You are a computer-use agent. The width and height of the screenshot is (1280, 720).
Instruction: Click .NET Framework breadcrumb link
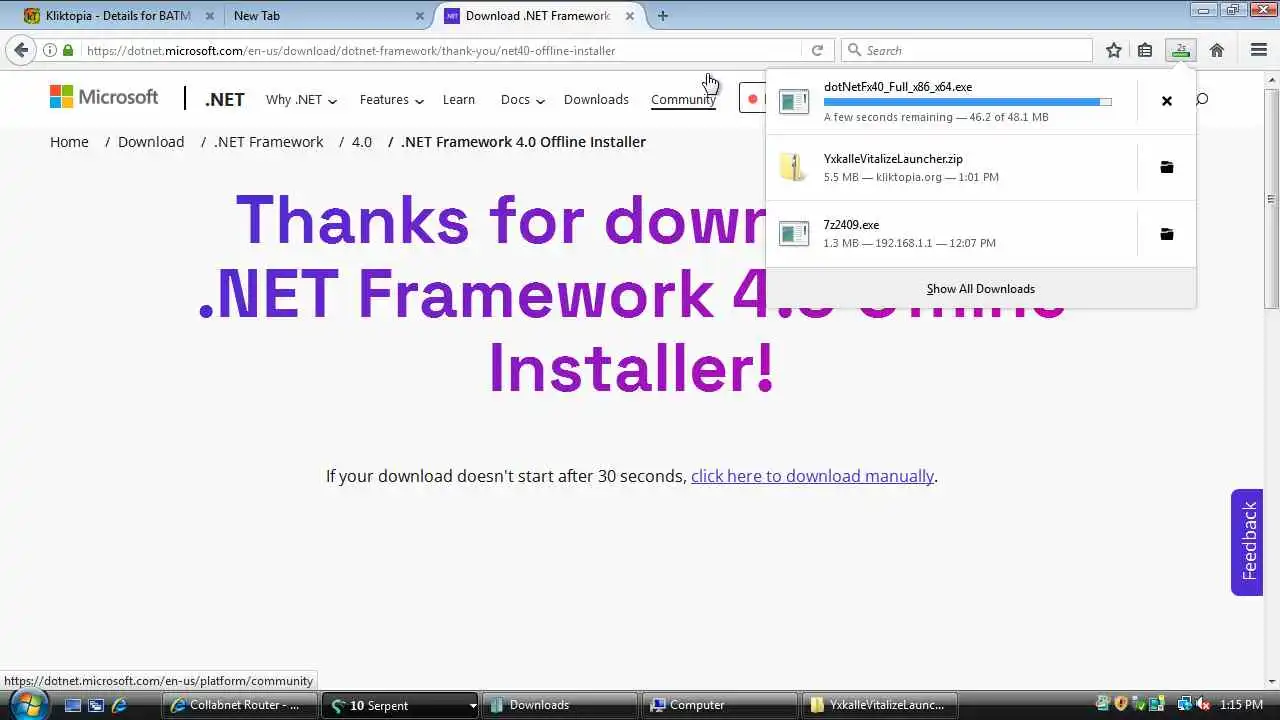(x=269, y=142)
